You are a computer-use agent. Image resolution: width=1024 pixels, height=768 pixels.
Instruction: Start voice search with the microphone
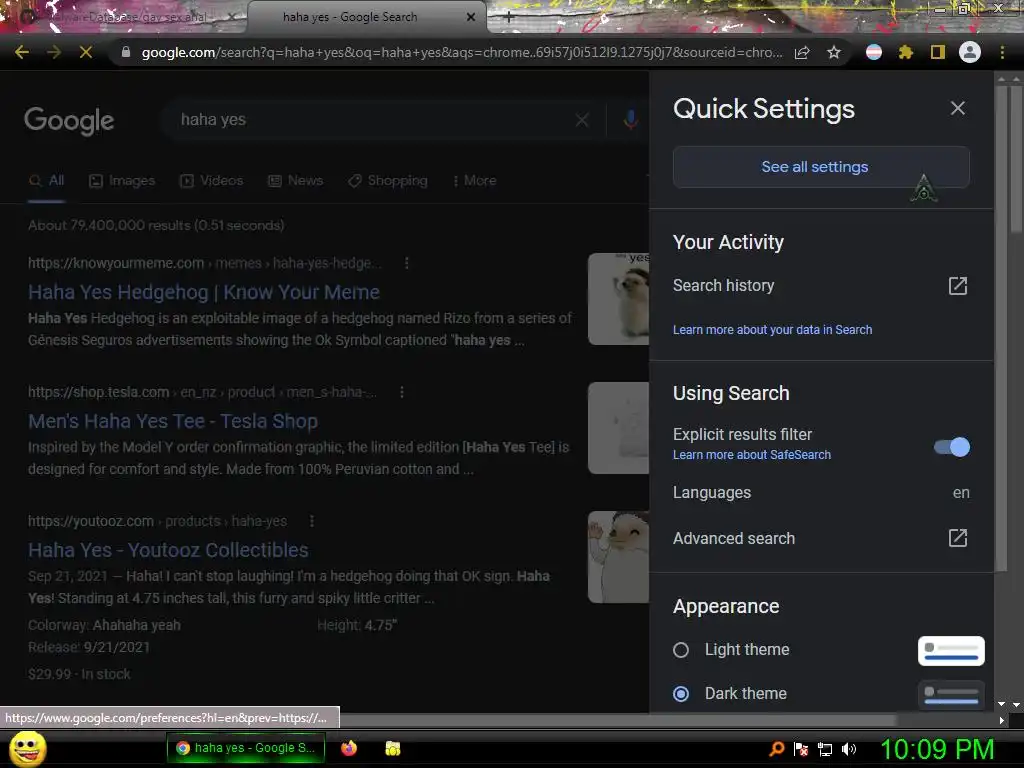pos(630,120)
